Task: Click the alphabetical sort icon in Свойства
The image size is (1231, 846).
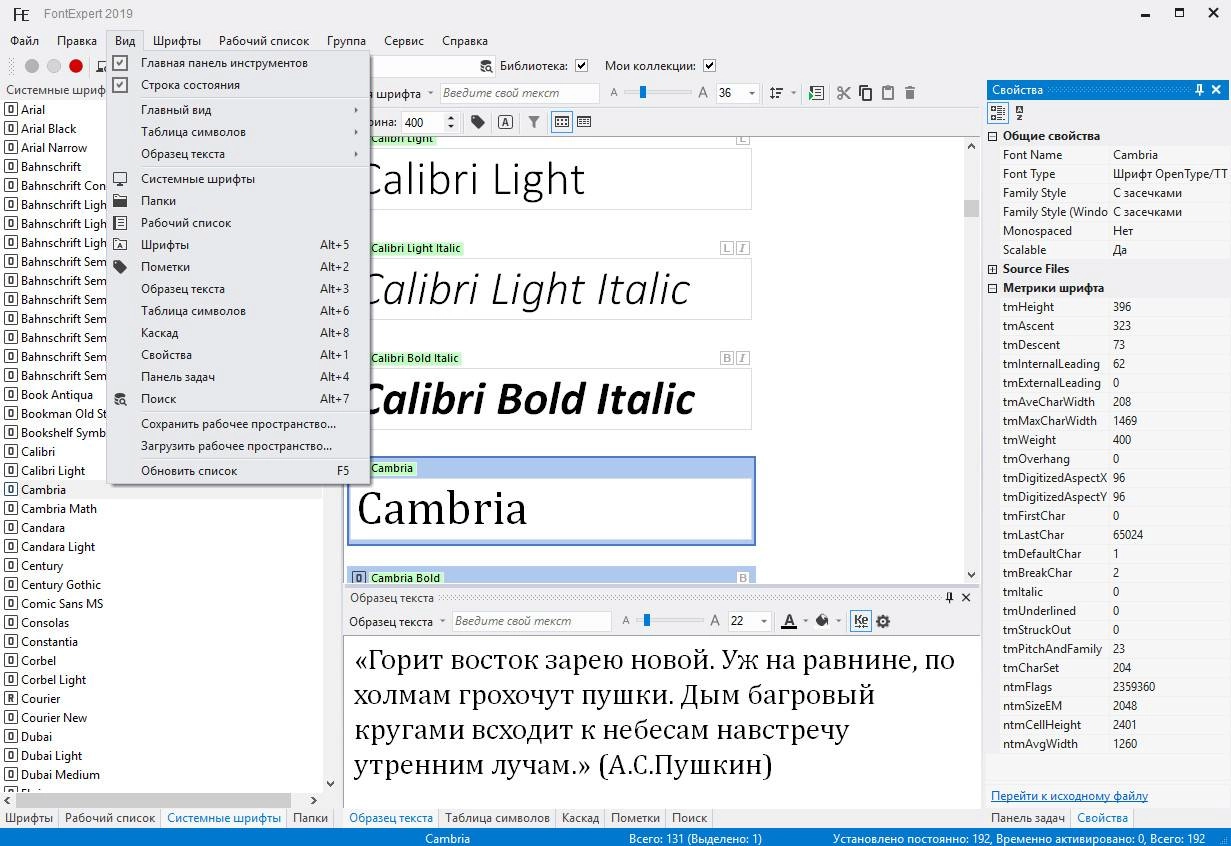Action: pos(1019,113)
